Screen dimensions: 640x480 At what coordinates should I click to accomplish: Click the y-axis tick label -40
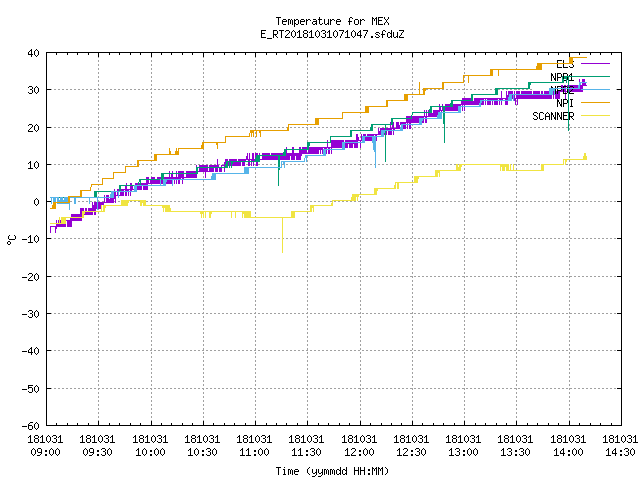[x=31, y=351]
